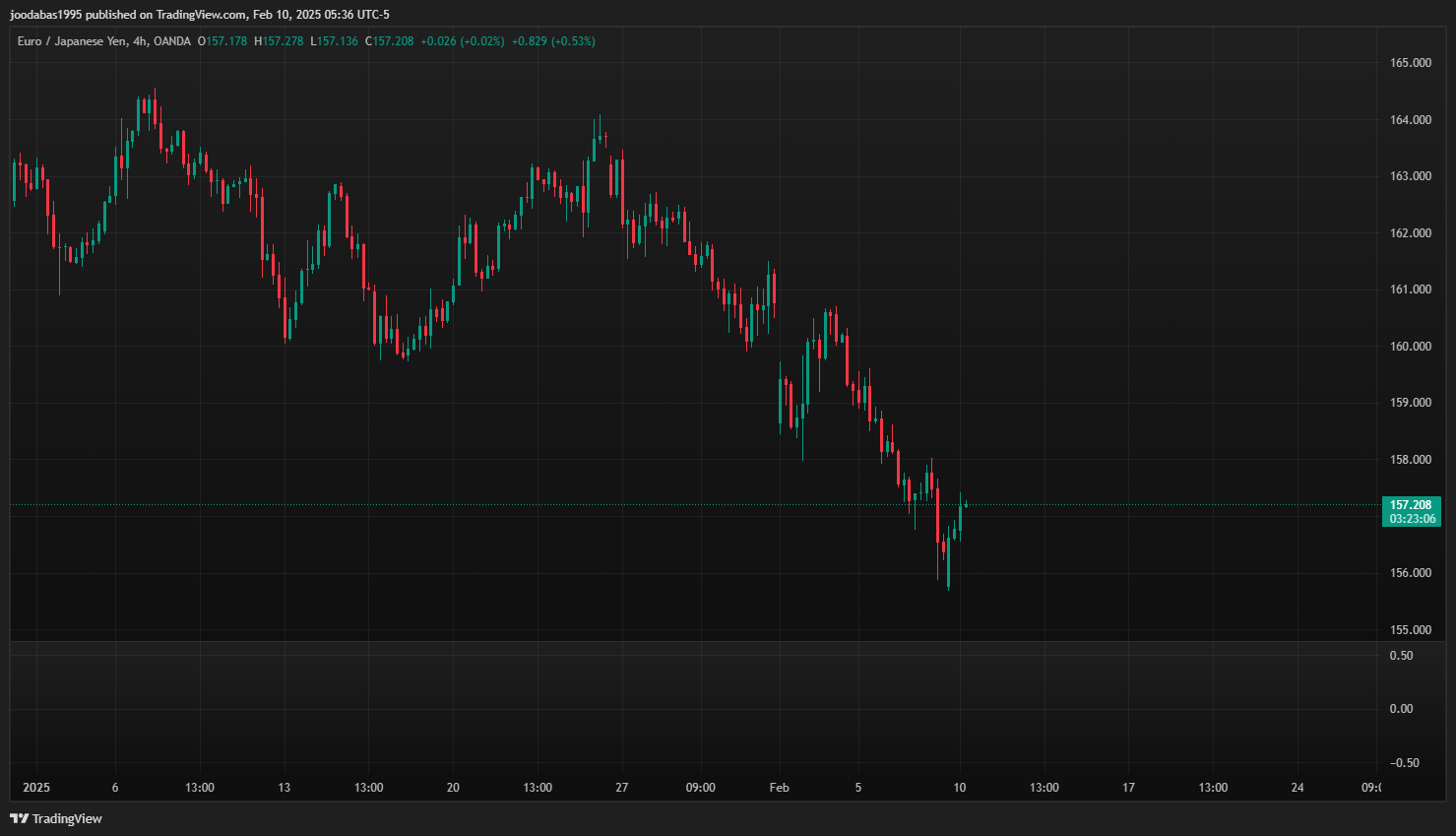Select the 24 date marker on time axis
This screenshot has height=836, width=1456.
pos(1297,788)
